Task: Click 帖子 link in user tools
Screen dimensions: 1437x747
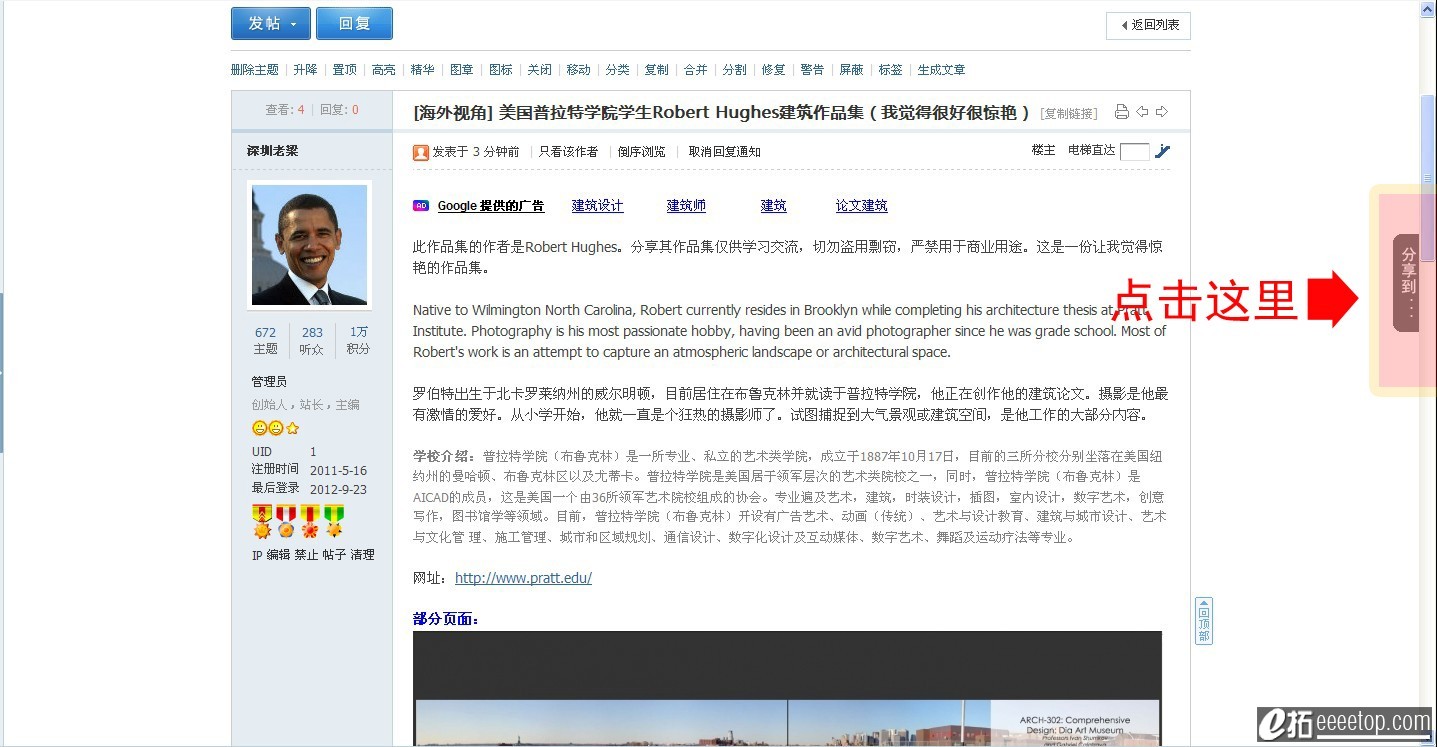Action: 334,555
